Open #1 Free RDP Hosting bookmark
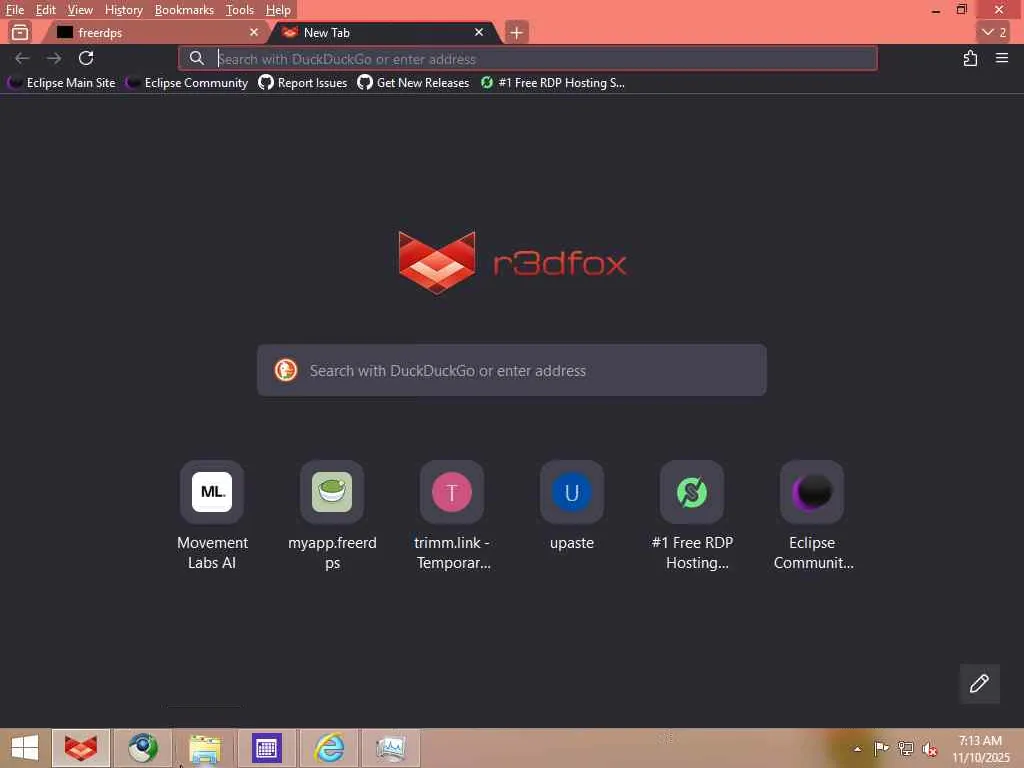This screenshot has width=1024, height=768. coord(552,83)
